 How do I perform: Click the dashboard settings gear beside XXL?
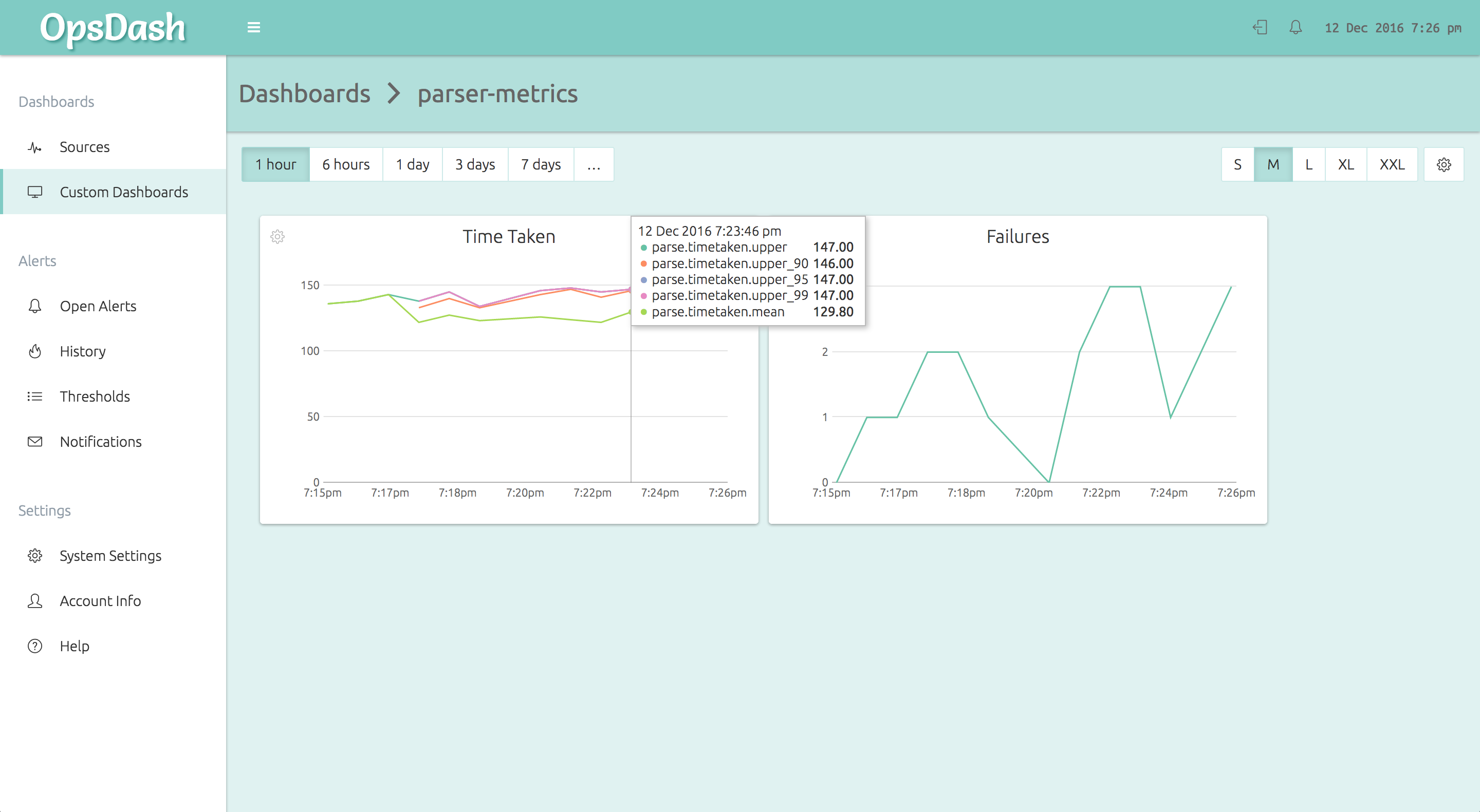(1444, 164)
